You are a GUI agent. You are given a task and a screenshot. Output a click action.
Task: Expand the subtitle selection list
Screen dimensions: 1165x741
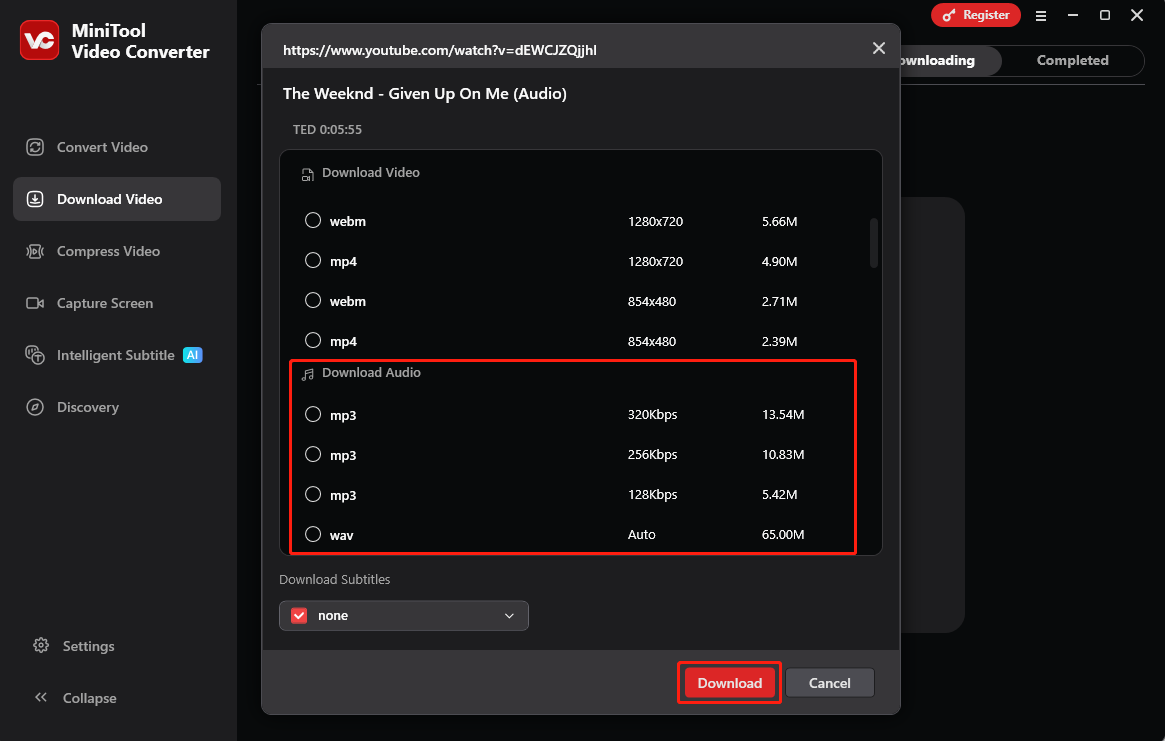pyautogui.click(x=509, y=615)
